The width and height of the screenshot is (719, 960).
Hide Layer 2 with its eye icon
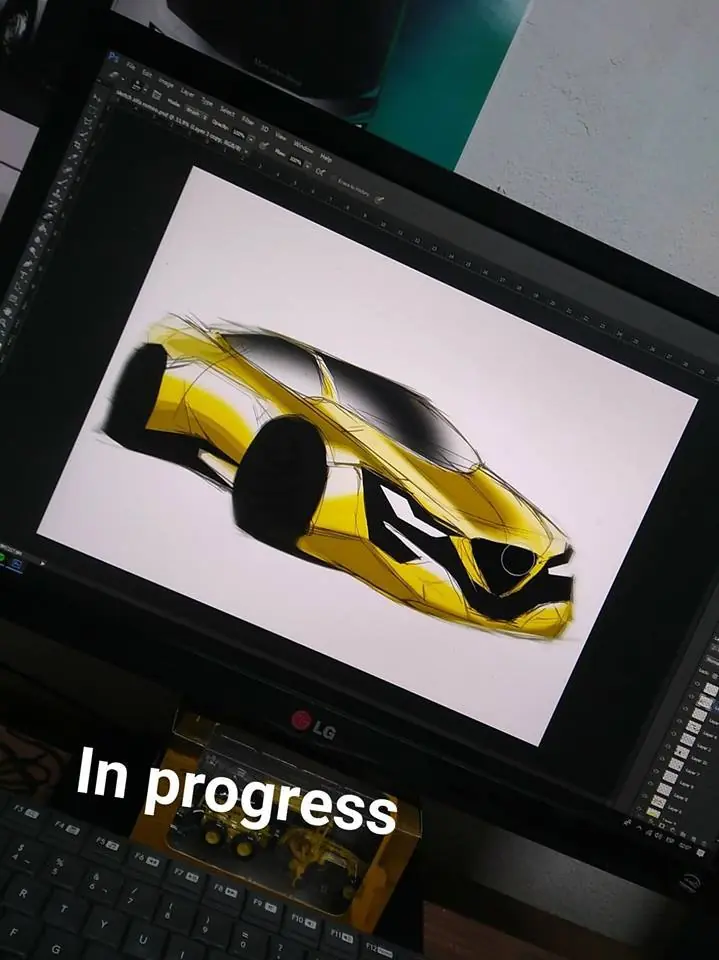click(x=673, y=733)
